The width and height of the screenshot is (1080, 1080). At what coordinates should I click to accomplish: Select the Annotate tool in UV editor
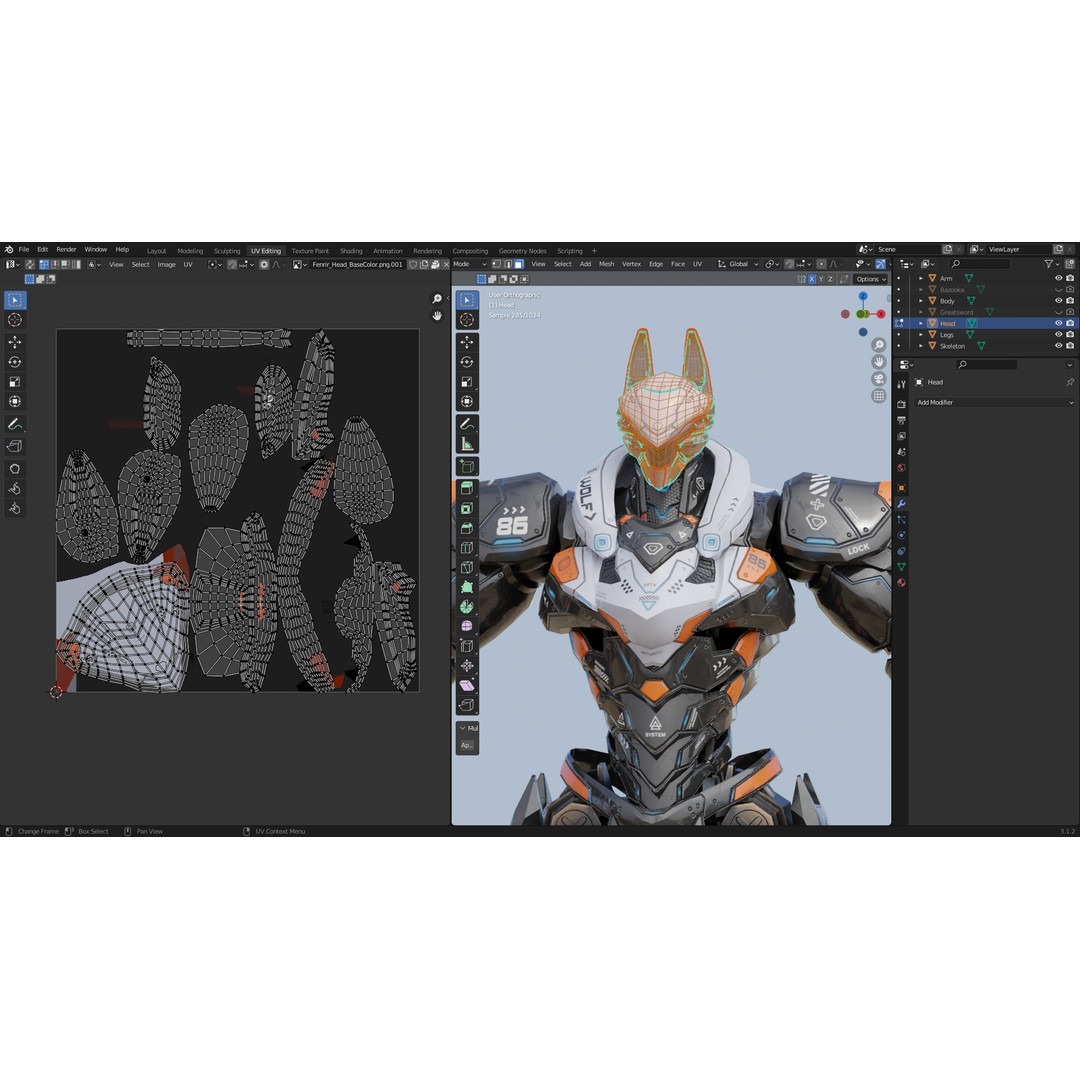(14, 424)
